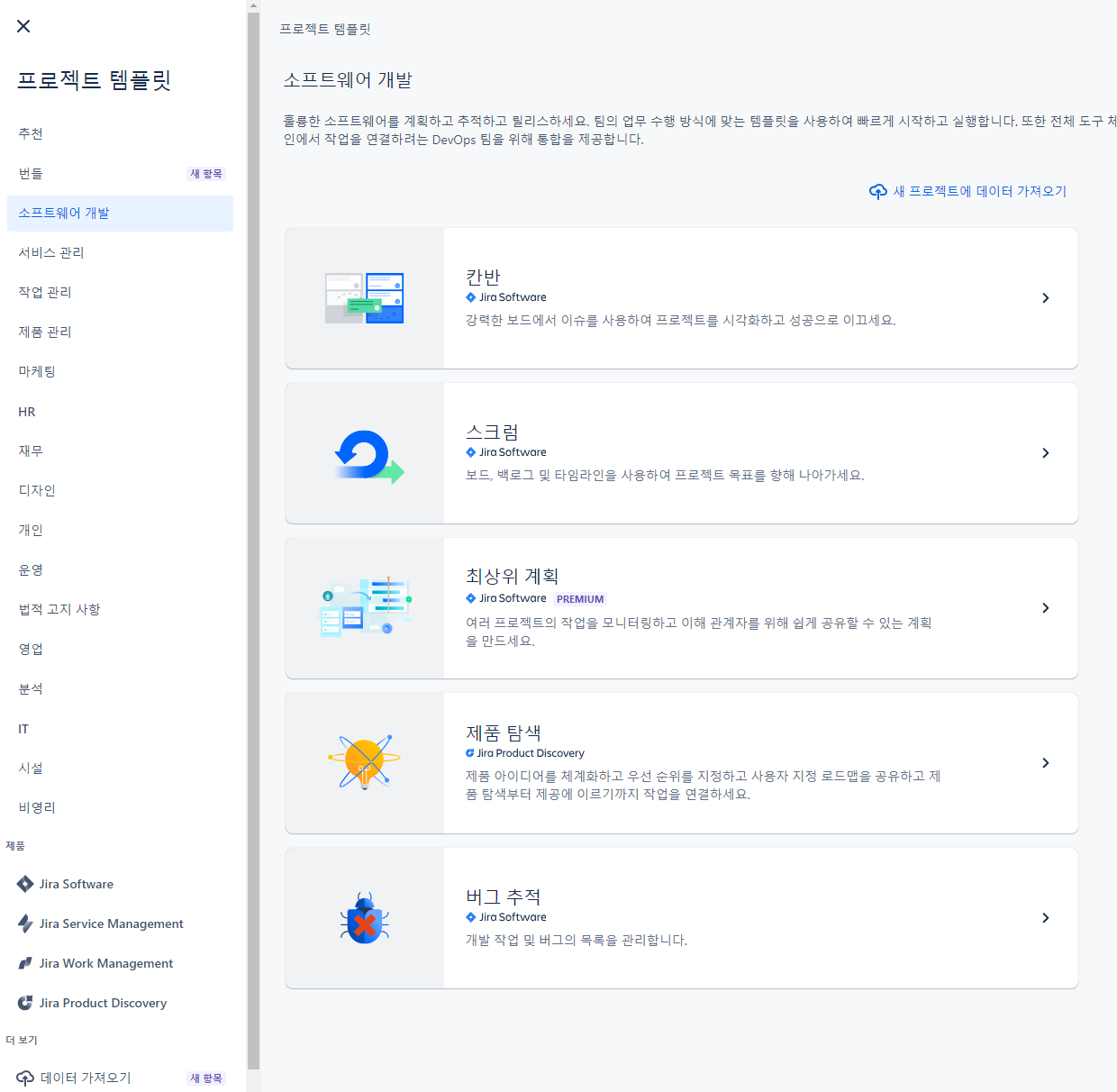Select the 영업 category
The image size is (1117, 1092).
click(120, 650)
